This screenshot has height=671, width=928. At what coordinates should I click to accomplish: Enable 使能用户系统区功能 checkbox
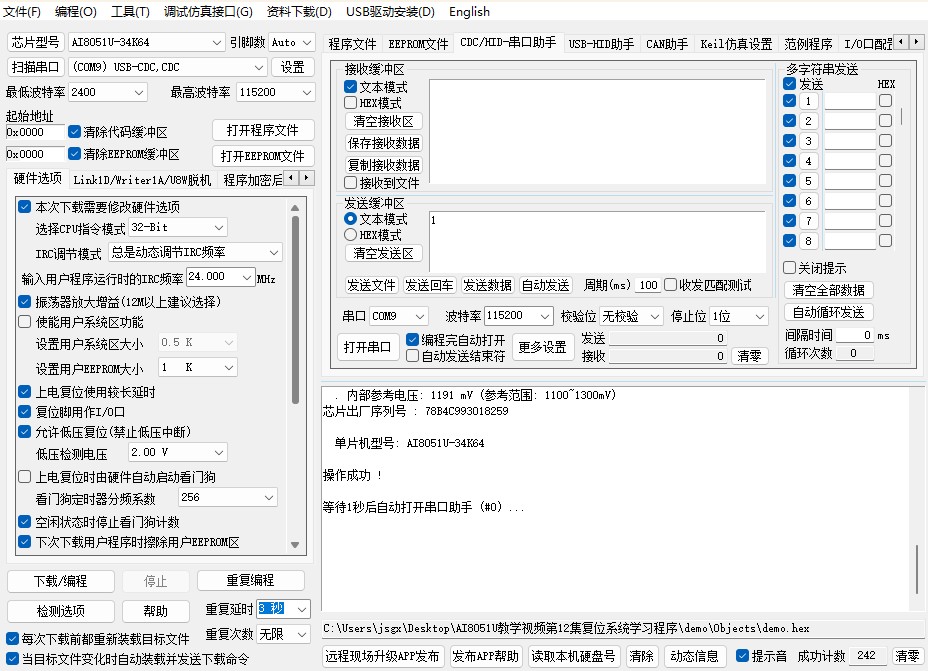coord(24,322)
